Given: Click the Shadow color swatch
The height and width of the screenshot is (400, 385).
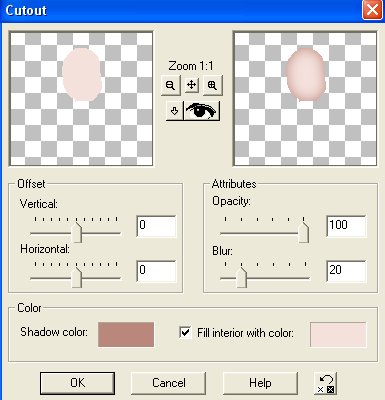Looking at the screenshot, I should (126, 334).
